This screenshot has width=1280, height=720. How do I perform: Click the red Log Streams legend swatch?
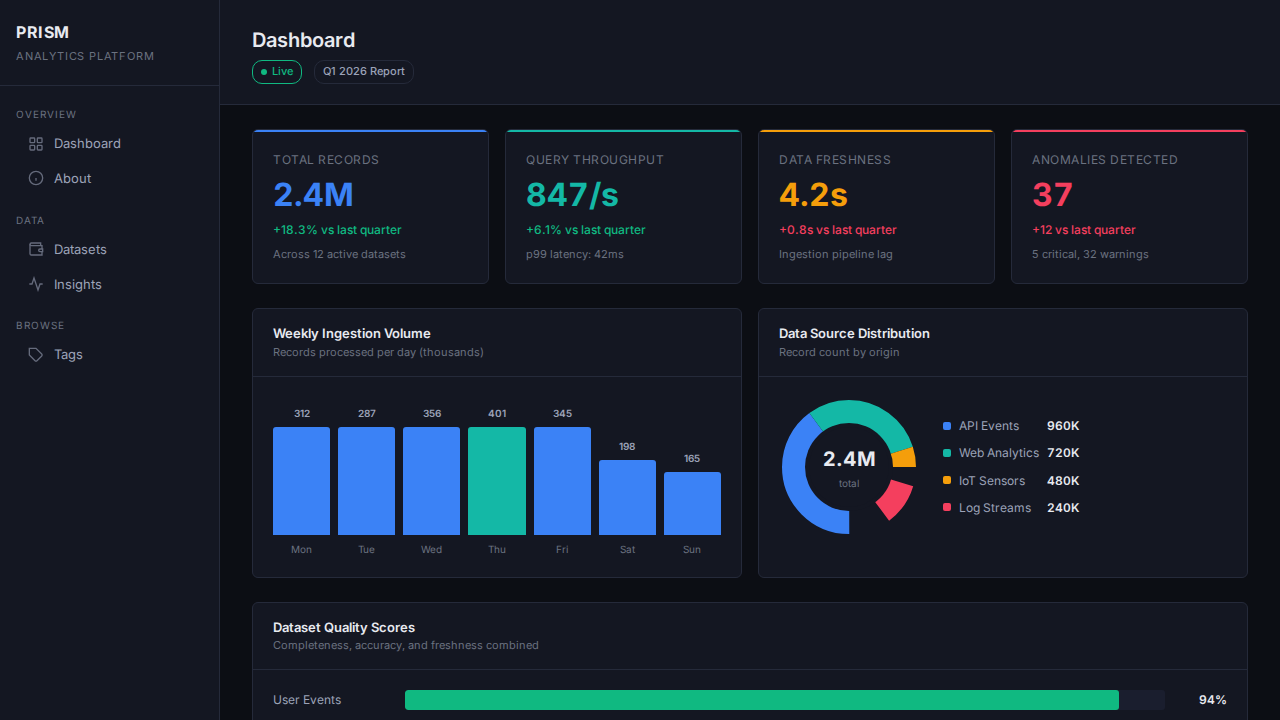click(x=947, y=508)
